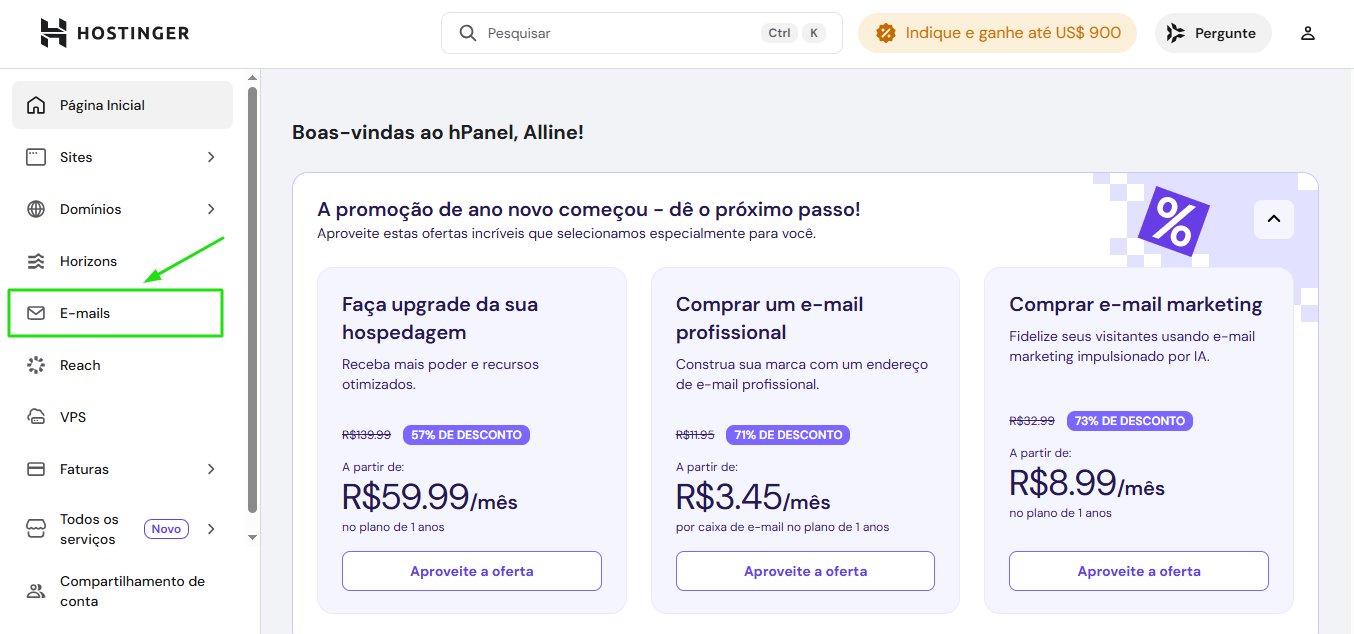This screenshot has width=1354, height=634.
Task: Click the account sharing people icon
Action: click(x=36, y=591)
